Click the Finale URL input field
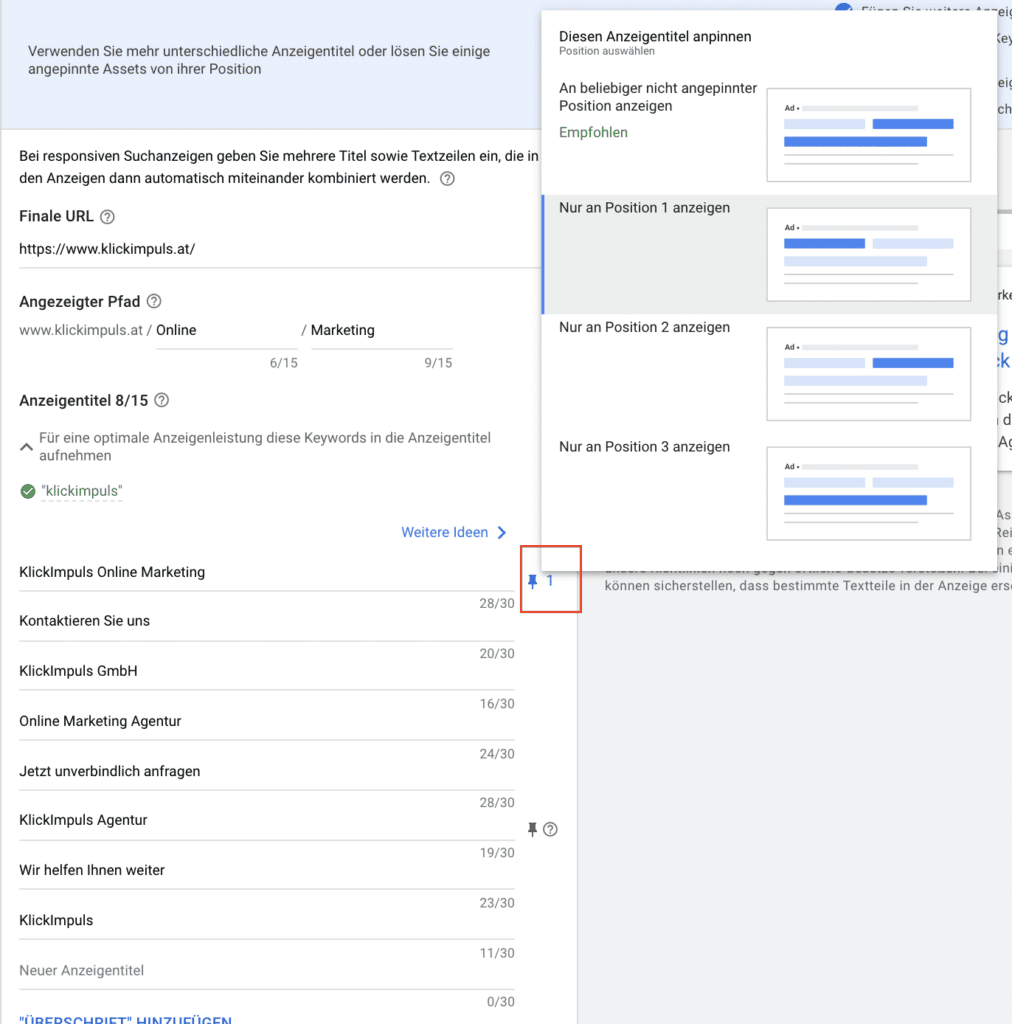The image size is (1012, 1024). 270,249
